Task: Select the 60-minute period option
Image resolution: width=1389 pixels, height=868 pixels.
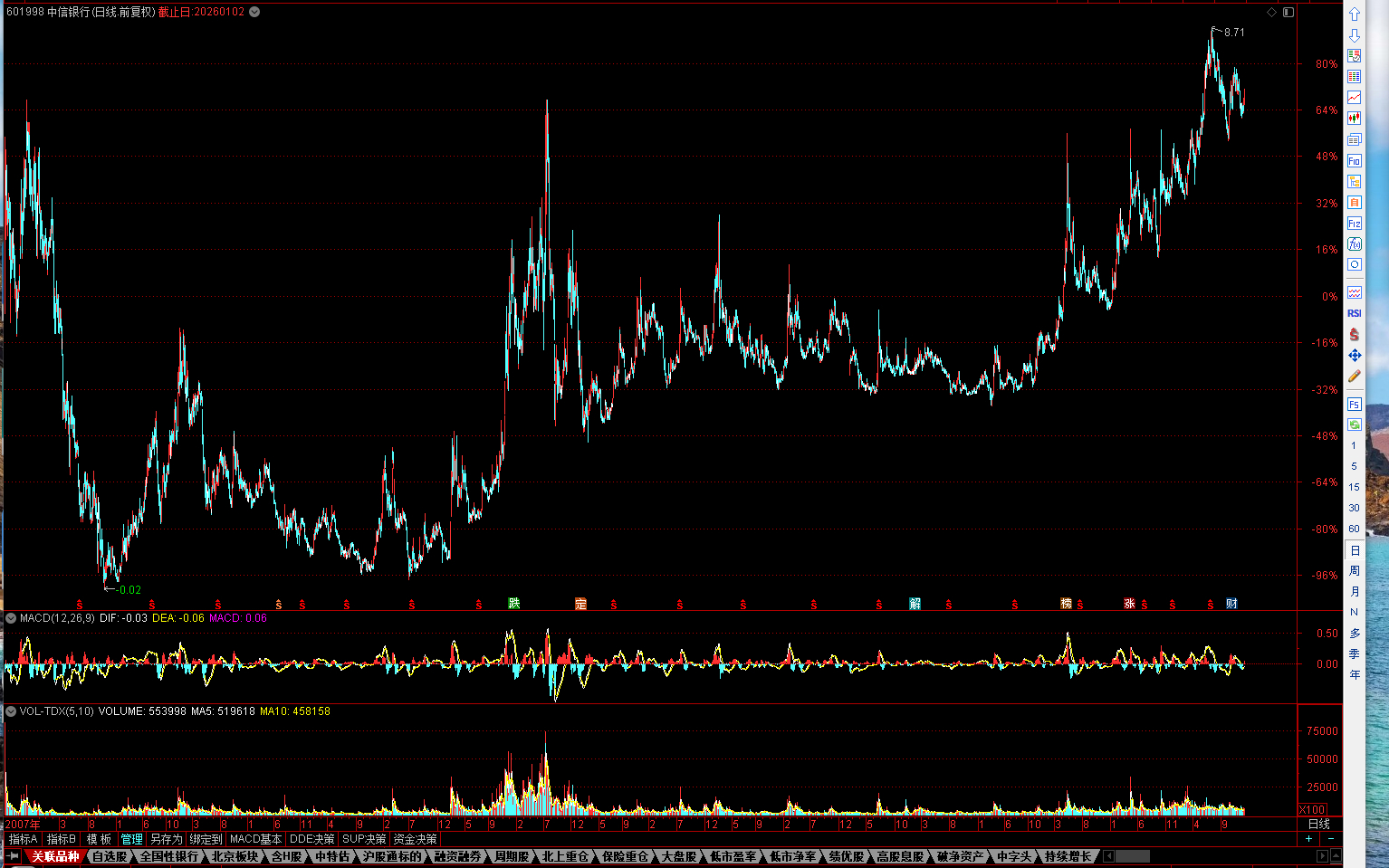Action: click(1354, 529)
